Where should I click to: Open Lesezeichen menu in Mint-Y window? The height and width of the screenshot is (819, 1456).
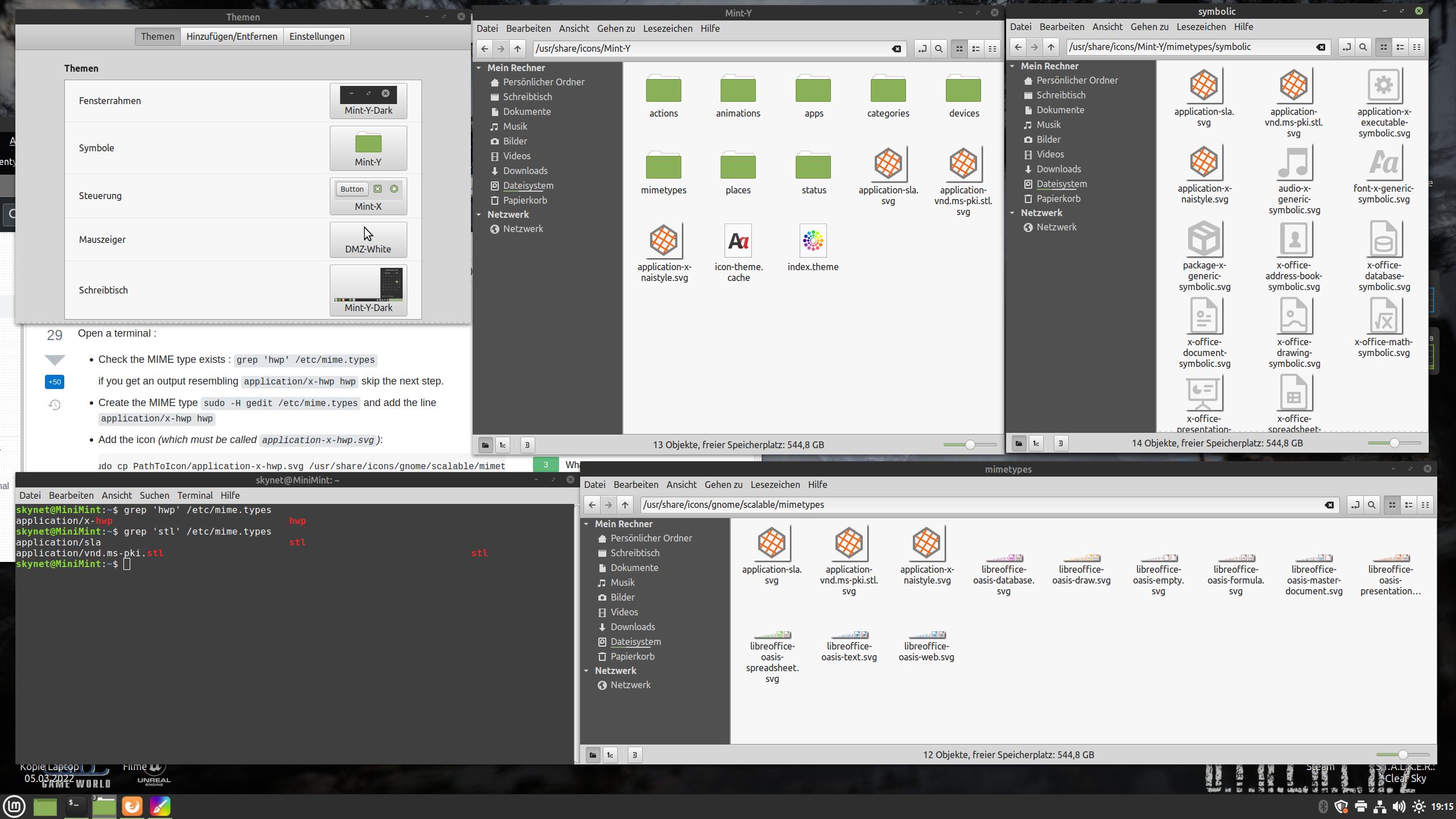click(x=667, y=28)
